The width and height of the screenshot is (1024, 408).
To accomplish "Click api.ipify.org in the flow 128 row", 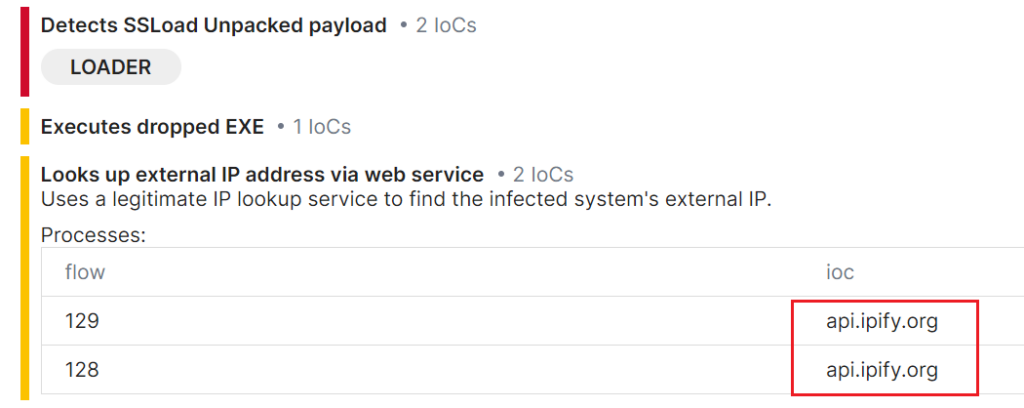I will point(882,371).
